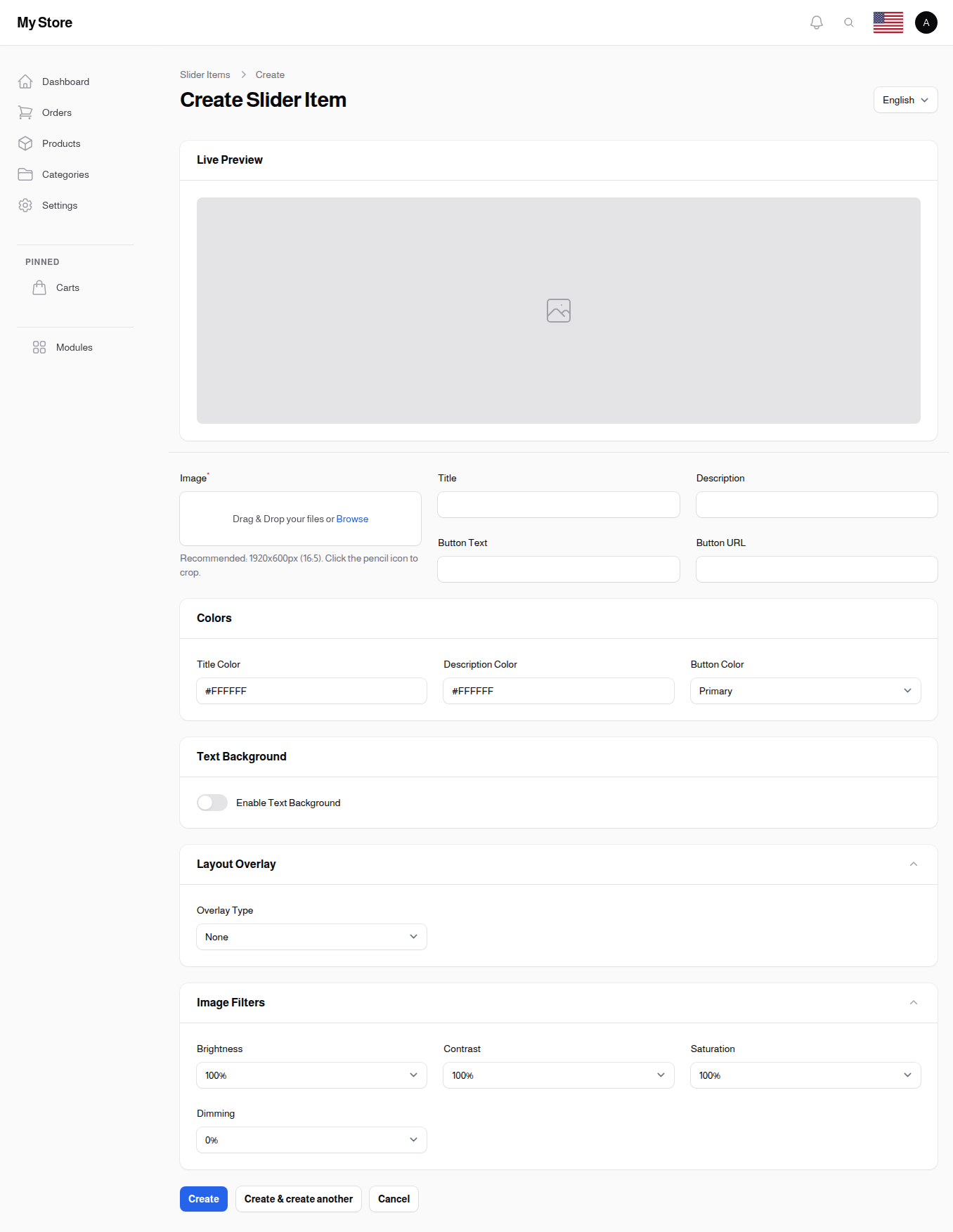Screen dimensions: 953x1232
Task: Focus the Title input field
Action: 558,505
